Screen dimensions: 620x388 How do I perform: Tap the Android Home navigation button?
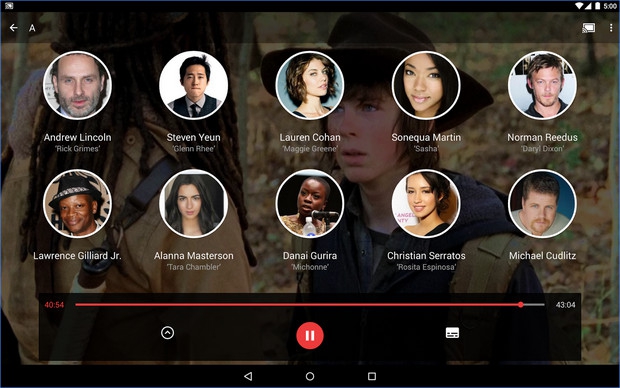pos(310,376)
